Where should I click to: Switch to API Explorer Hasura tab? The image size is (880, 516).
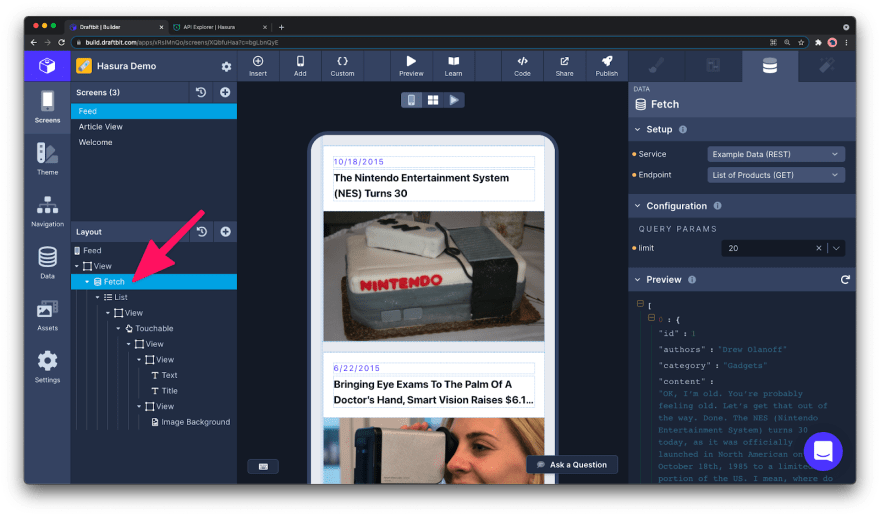(x=219, y=27)
